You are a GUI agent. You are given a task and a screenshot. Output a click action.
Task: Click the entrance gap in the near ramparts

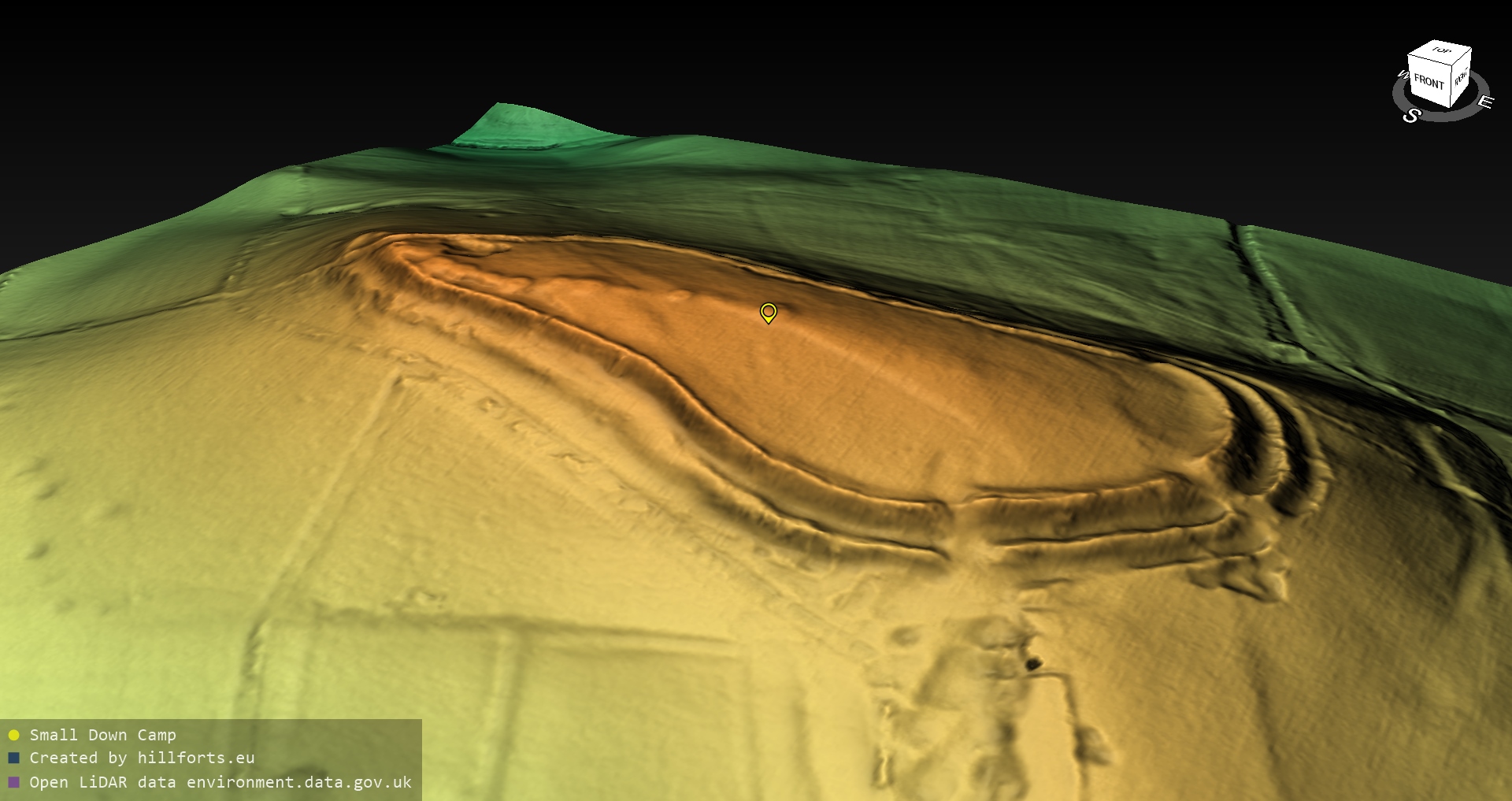pos(959,526)
